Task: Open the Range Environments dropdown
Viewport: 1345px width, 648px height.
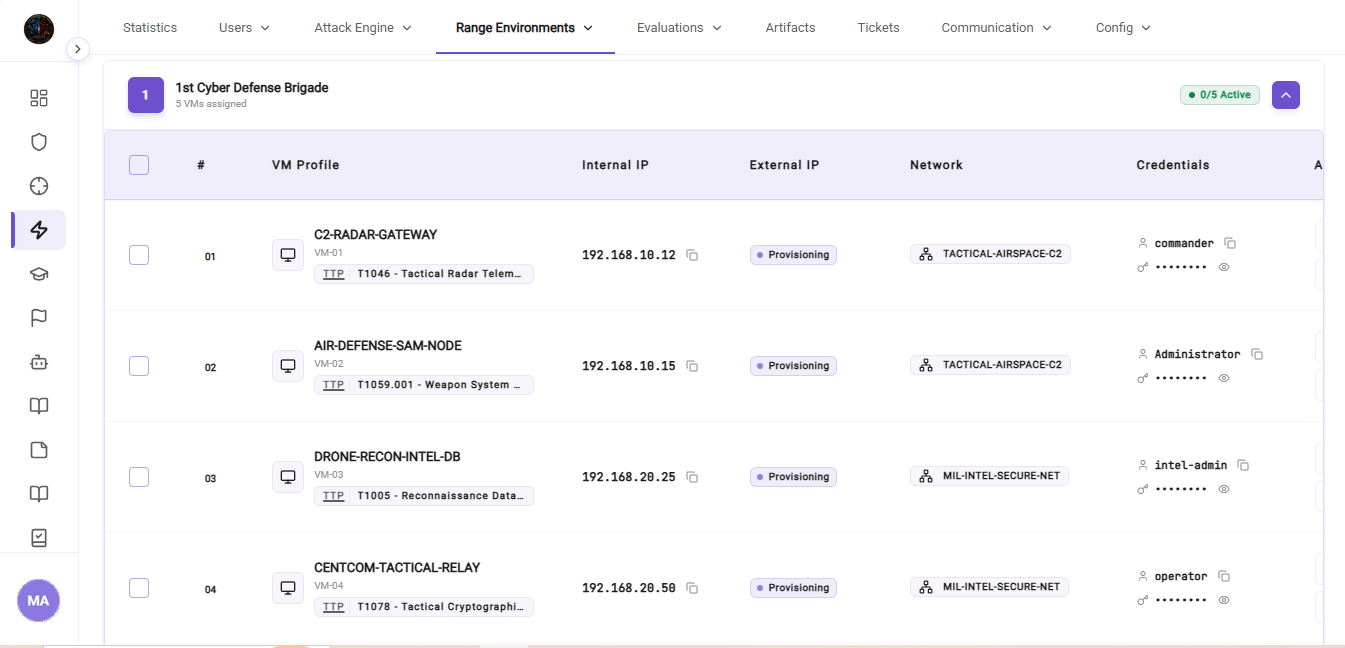Action: [525, 28]
